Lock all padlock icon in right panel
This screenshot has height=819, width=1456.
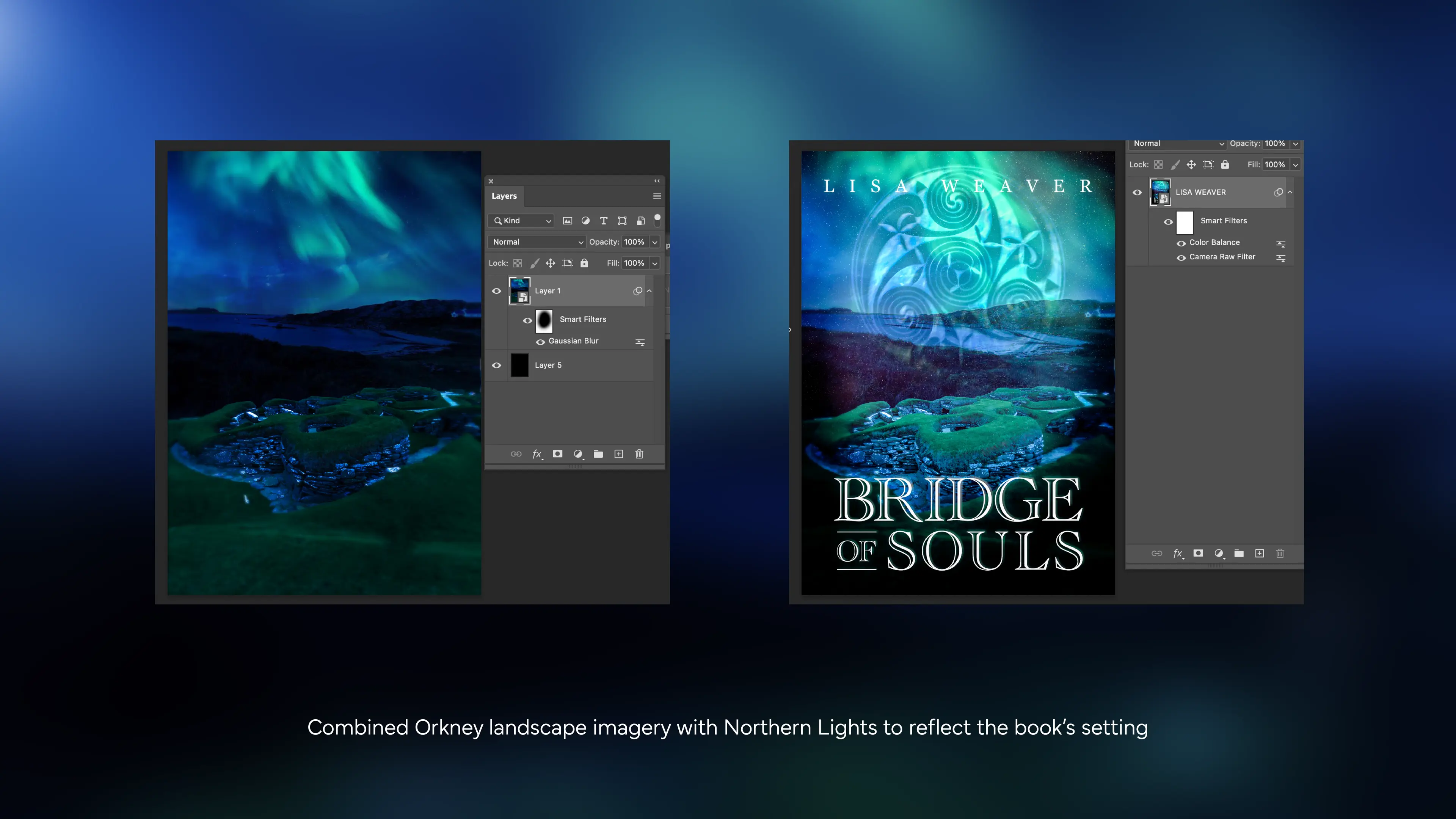[x=1225, y=165]
